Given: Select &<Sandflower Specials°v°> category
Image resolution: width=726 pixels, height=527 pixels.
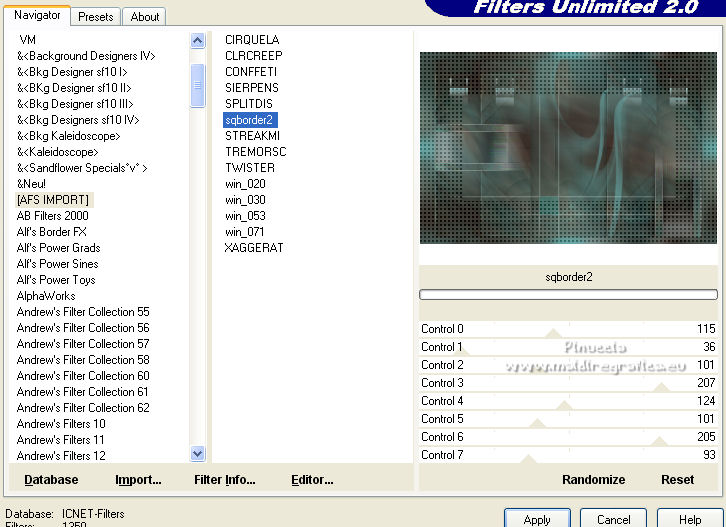Looking at the screenshot, I should (x=82, y=168).
